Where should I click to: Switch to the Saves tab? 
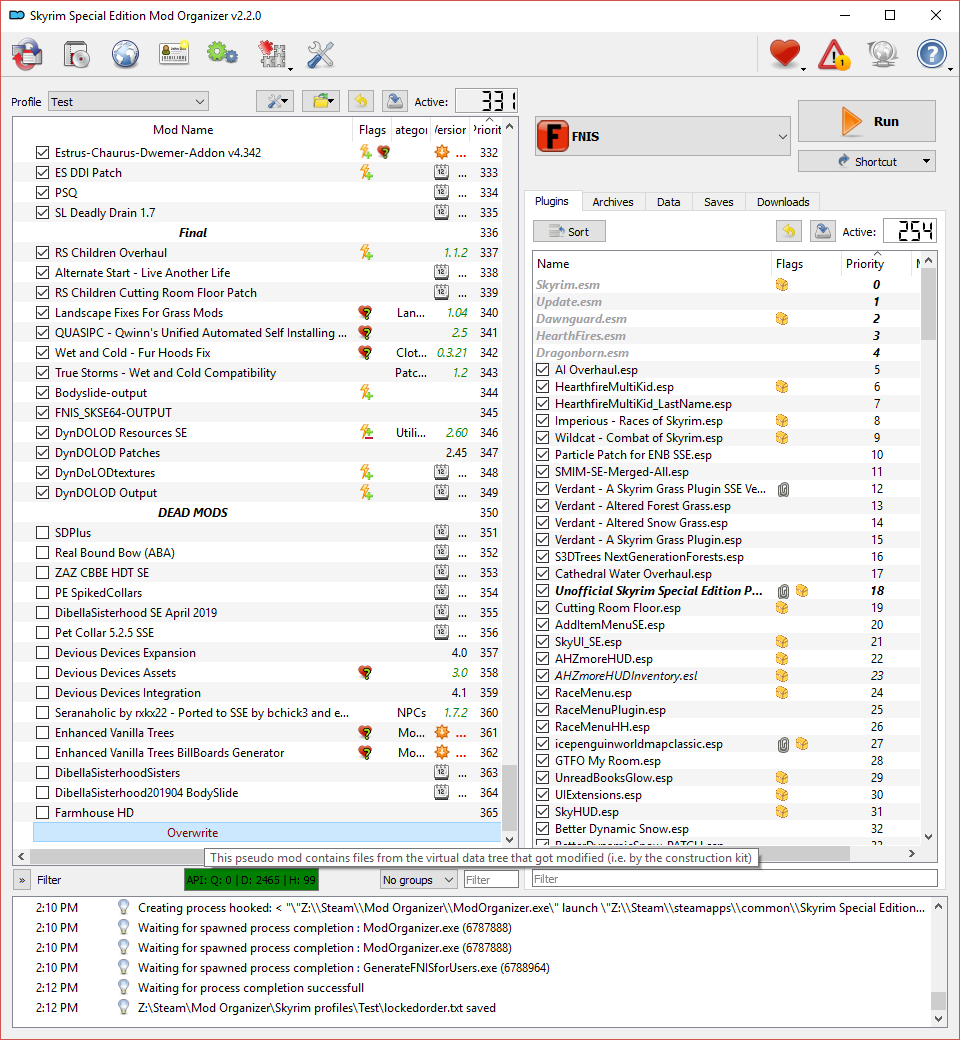click(x=719, y=202)
